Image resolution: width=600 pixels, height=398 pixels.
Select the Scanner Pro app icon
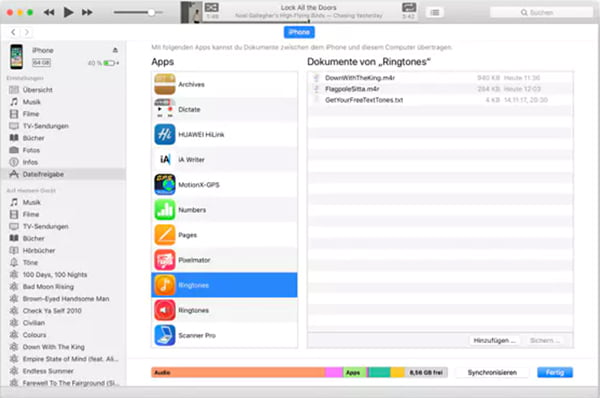click(165, 335)
